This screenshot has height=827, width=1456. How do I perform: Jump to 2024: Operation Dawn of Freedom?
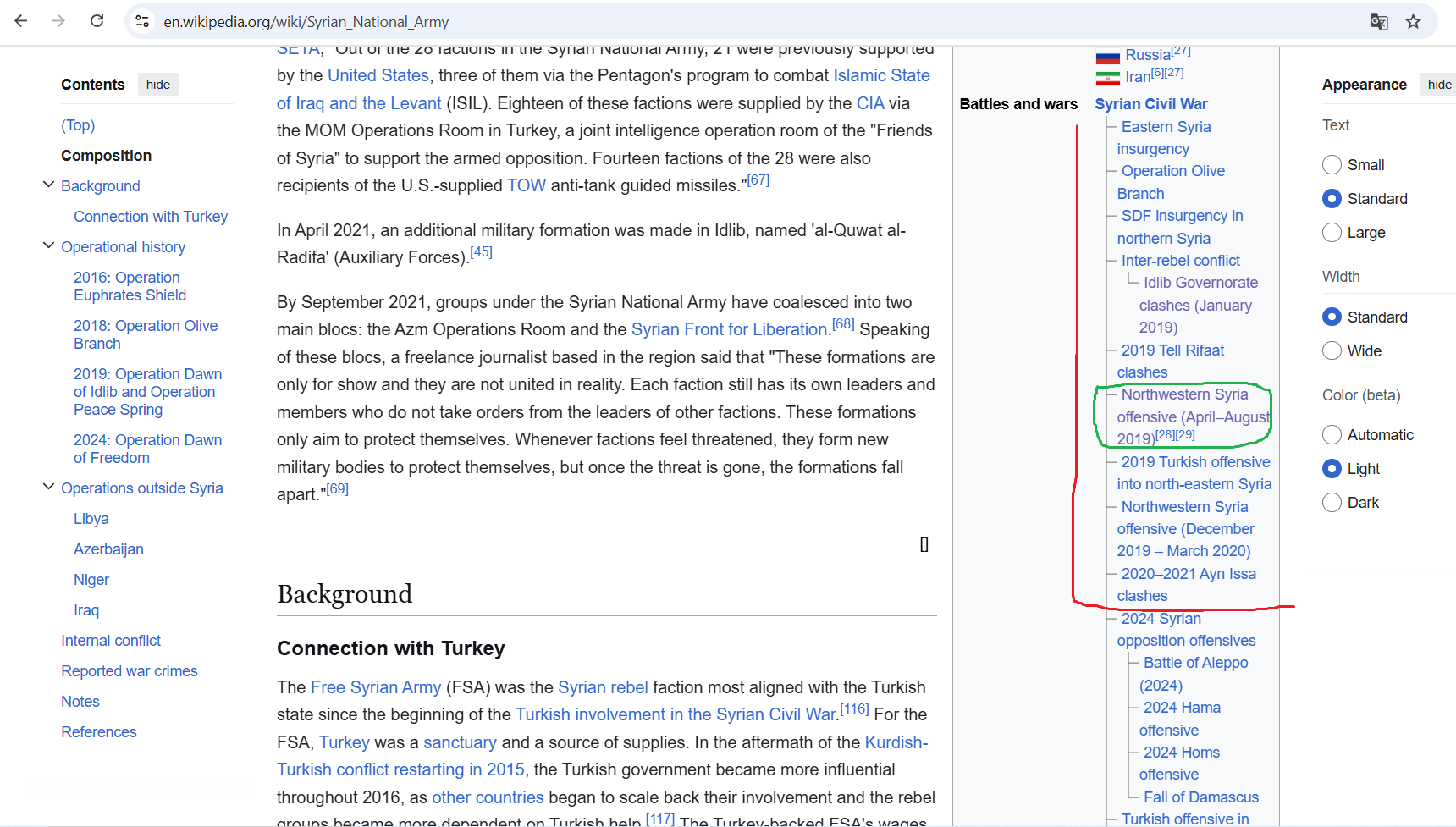click(147, 449)
